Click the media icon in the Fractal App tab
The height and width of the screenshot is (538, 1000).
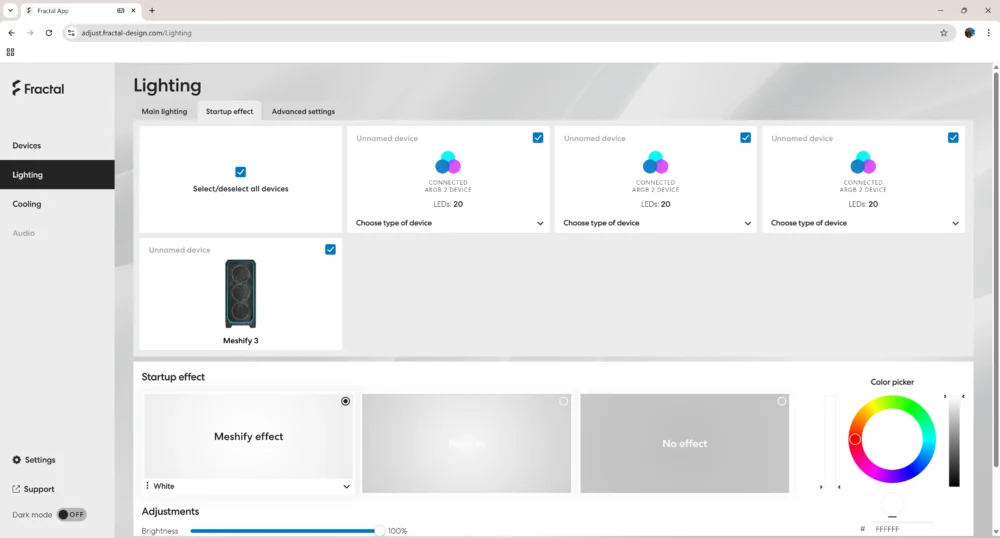(x=121, y=10)
